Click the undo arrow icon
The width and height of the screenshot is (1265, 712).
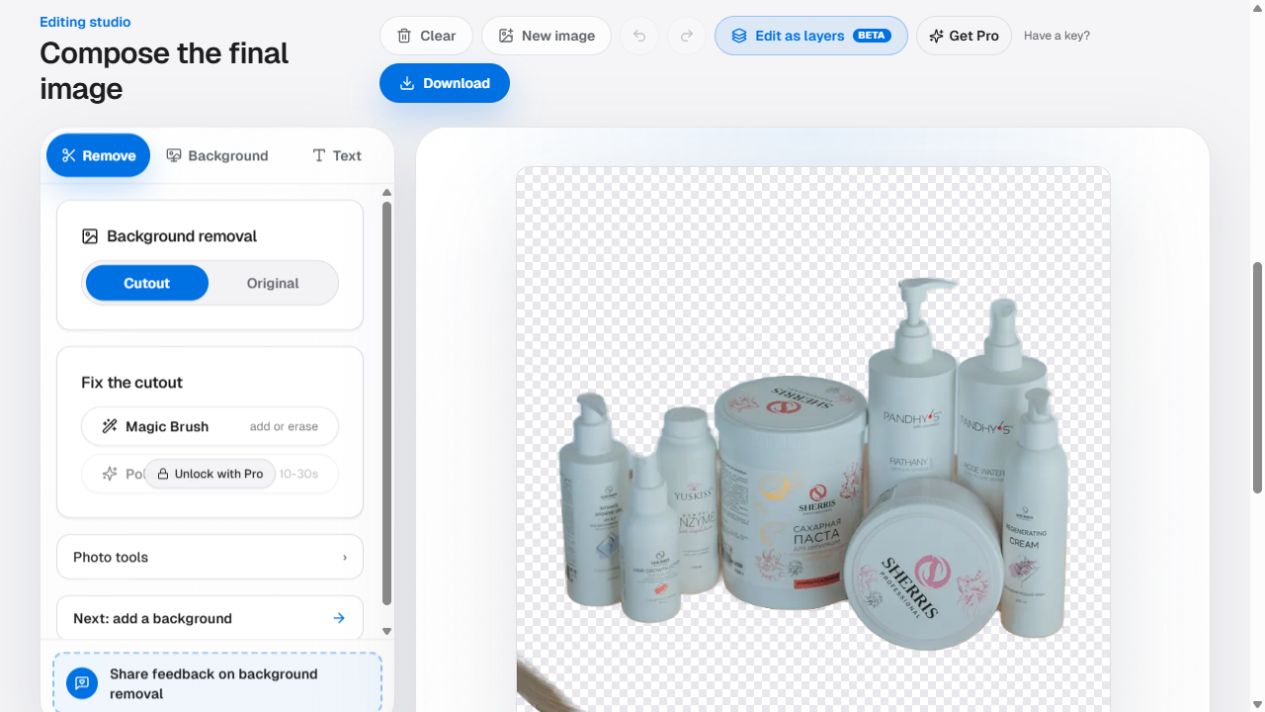click(639, 36)
